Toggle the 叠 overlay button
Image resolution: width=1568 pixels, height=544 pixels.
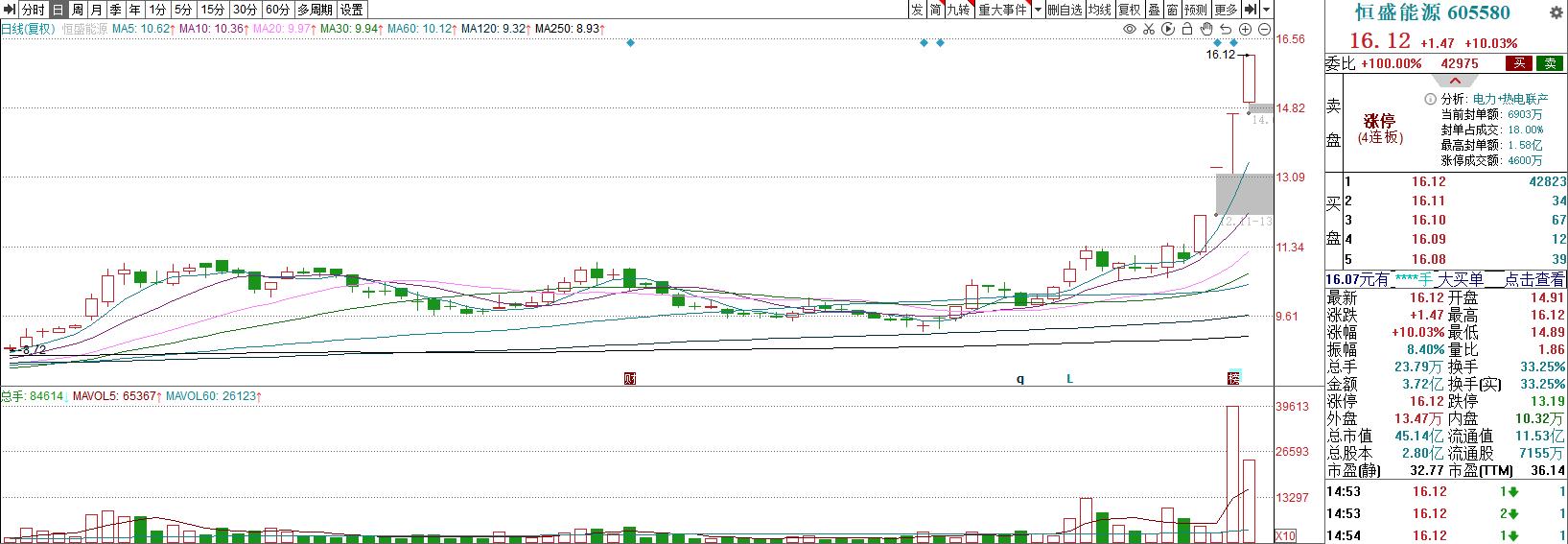(1154, 10)
